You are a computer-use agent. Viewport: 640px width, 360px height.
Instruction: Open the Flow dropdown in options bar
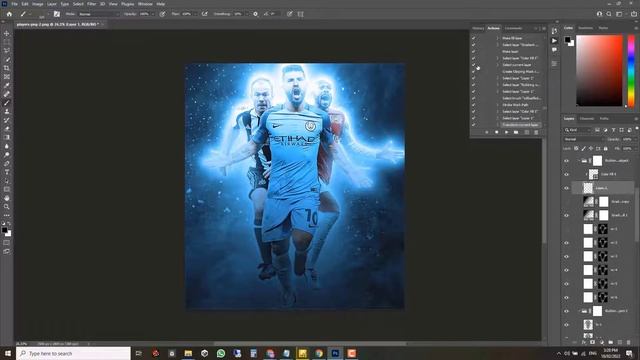coord(195,14)
